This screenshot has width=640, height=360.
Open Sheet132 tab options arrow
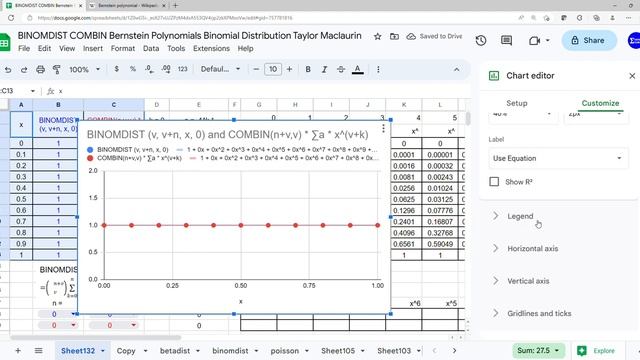[x=103, y=351]
